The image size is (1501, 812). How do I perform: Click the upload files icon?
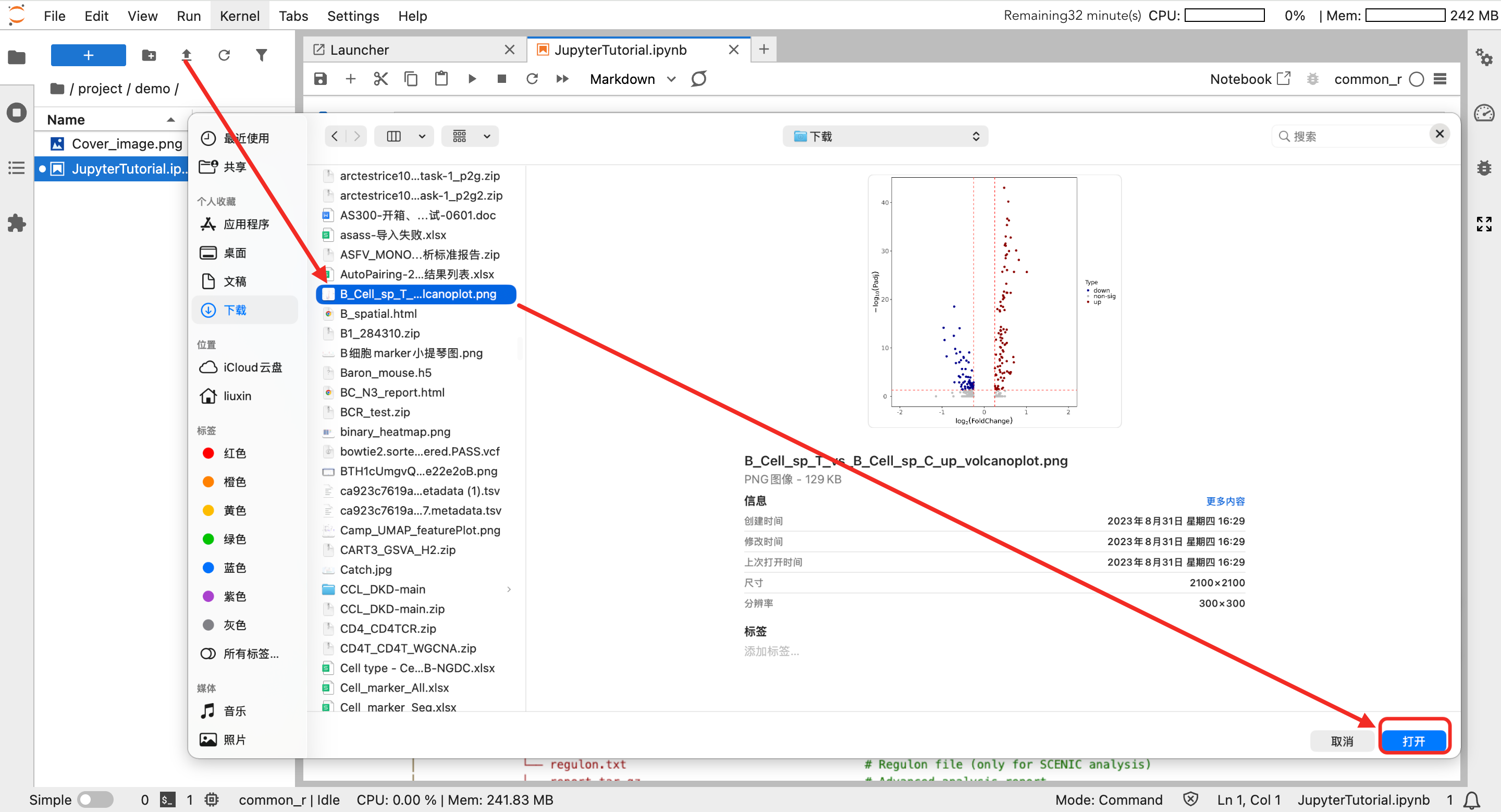click(x=187, y=55)
